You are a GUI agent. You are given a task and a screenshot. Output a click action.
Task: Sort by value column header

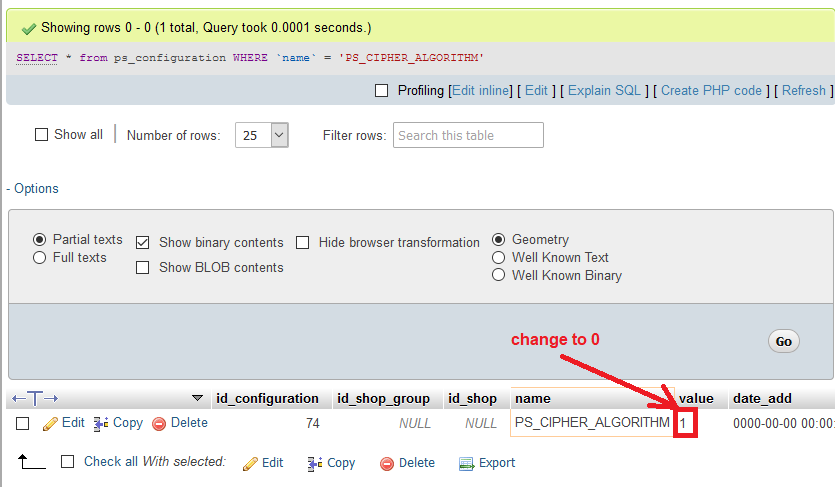tap(696, 399)
